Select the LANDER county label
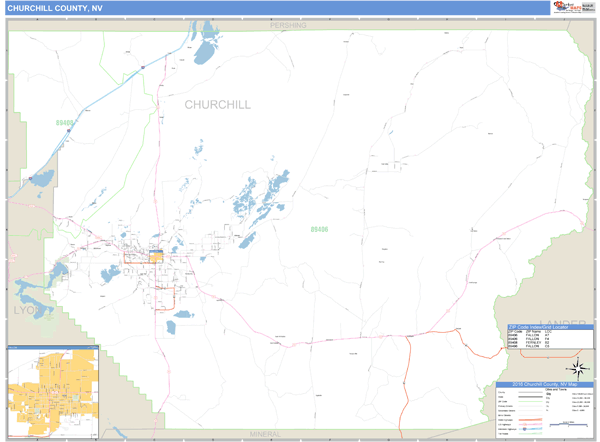 coord(555,322)
